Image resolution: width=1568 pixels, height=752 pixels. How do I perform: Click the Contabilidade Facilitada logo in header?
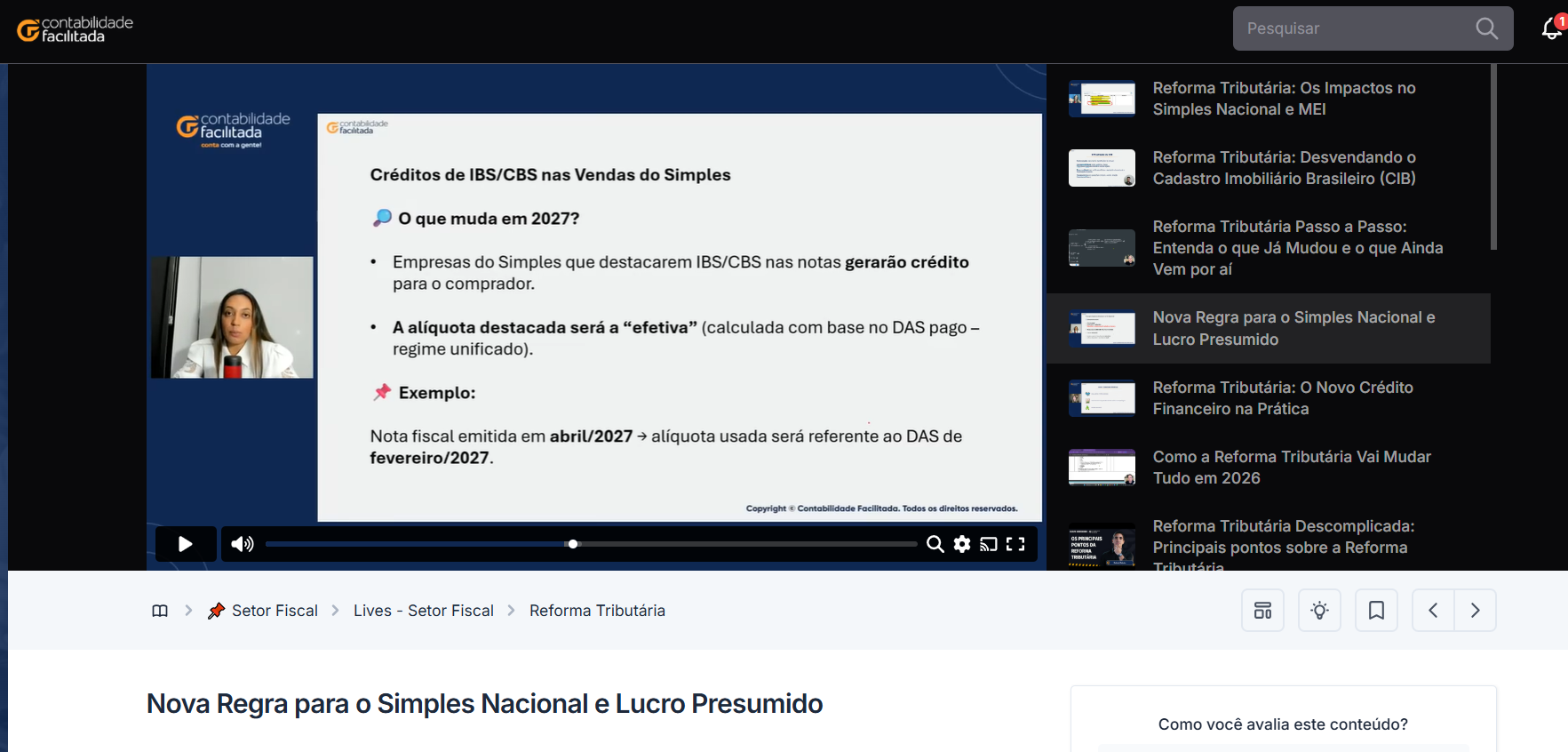tap(75, 29)
